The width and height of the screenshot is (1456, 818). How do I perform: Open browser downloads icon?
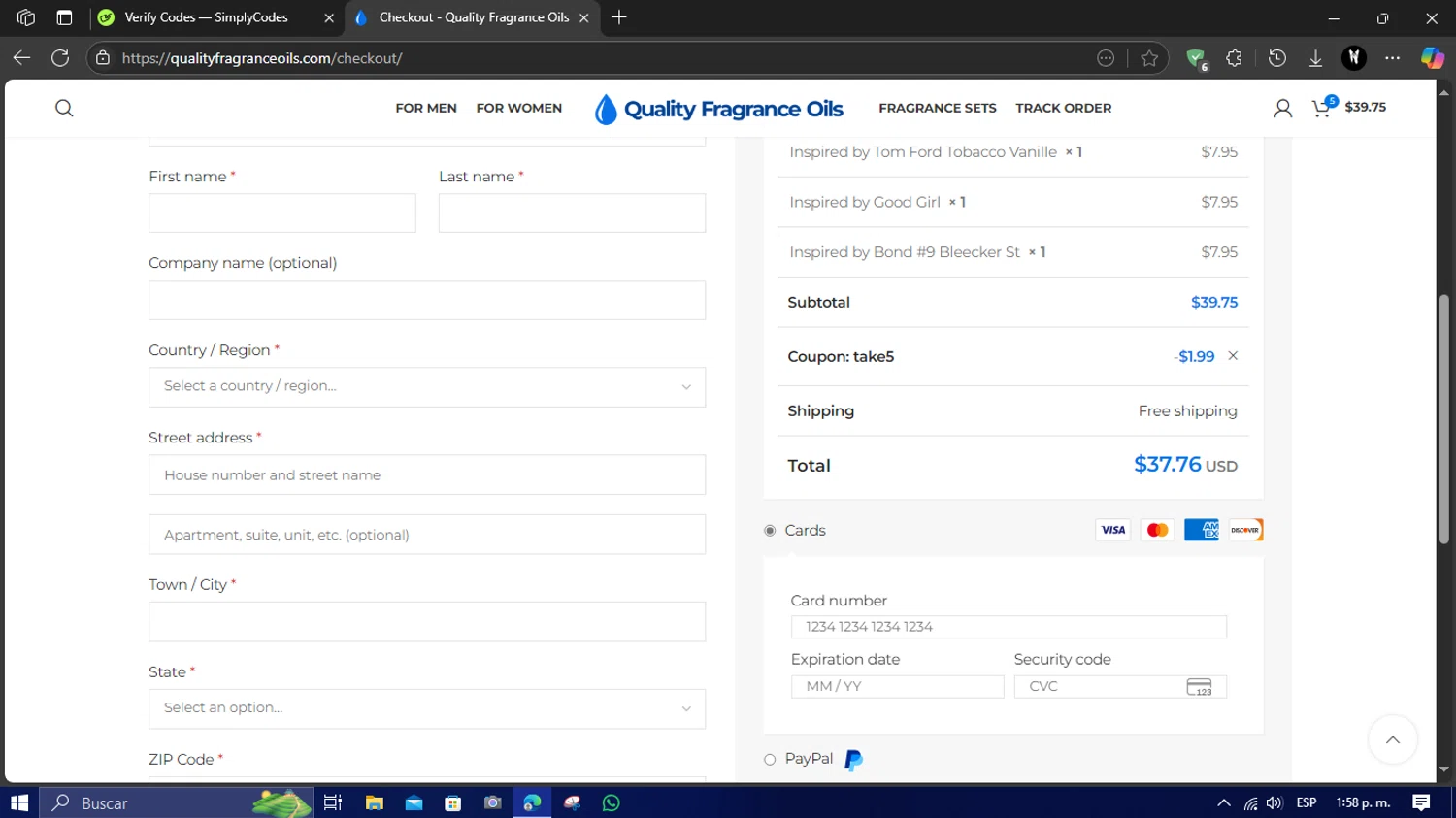pyautogui.click(x=1315, y=58)
